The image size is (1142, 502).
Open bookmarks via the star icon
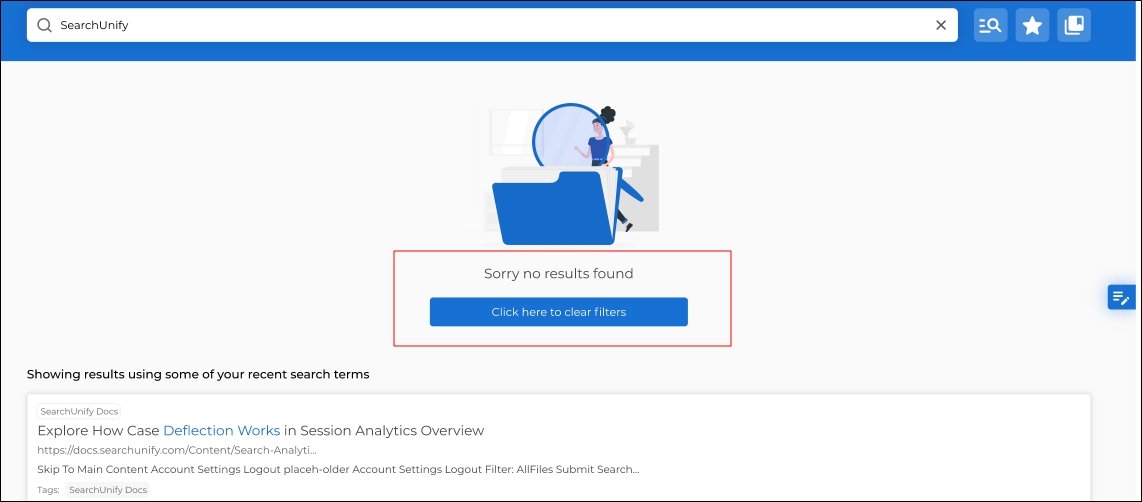1032,26
